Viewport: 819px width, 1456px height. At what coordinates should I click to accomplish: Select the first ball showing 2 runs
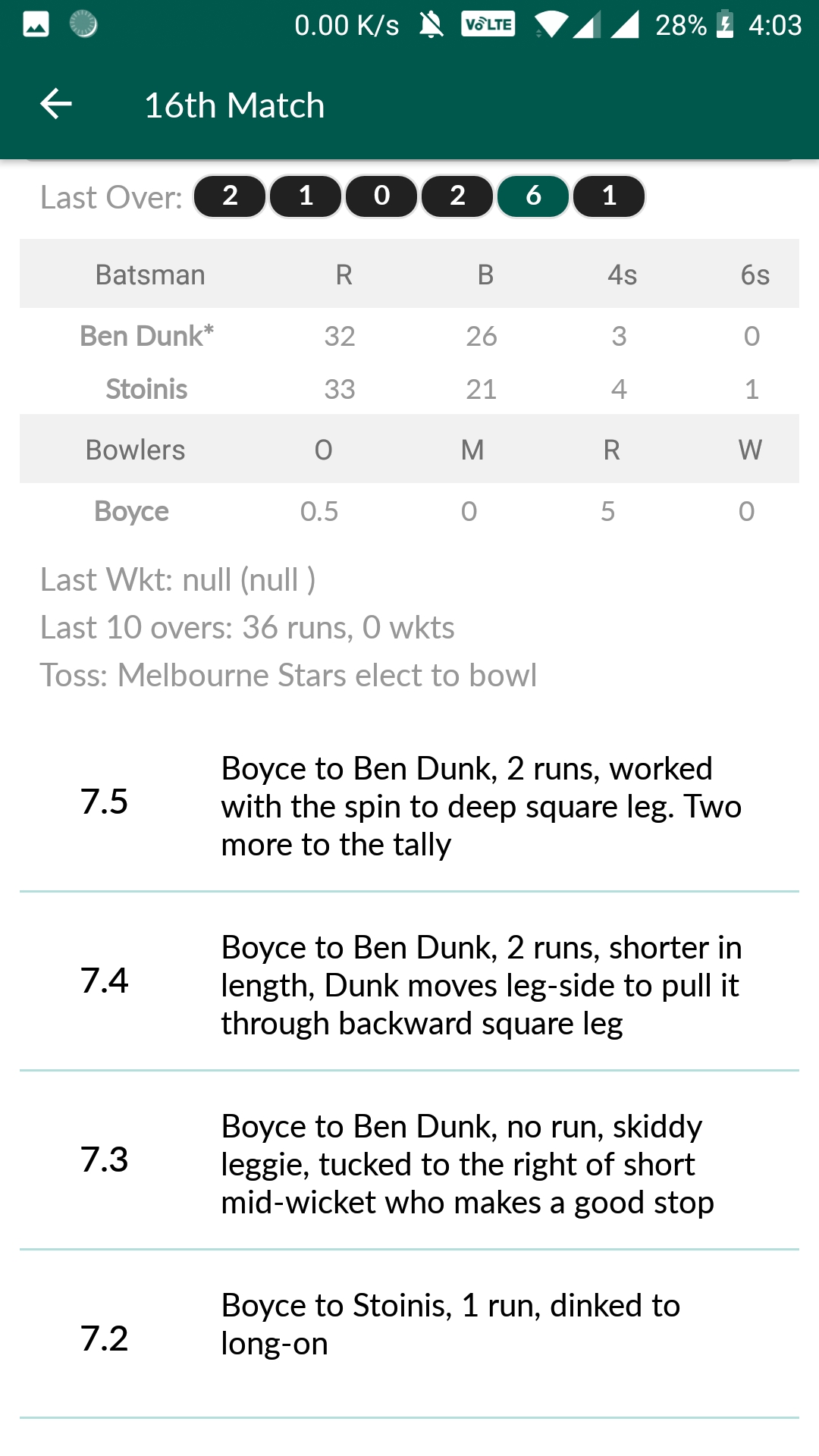click(230, 196)
